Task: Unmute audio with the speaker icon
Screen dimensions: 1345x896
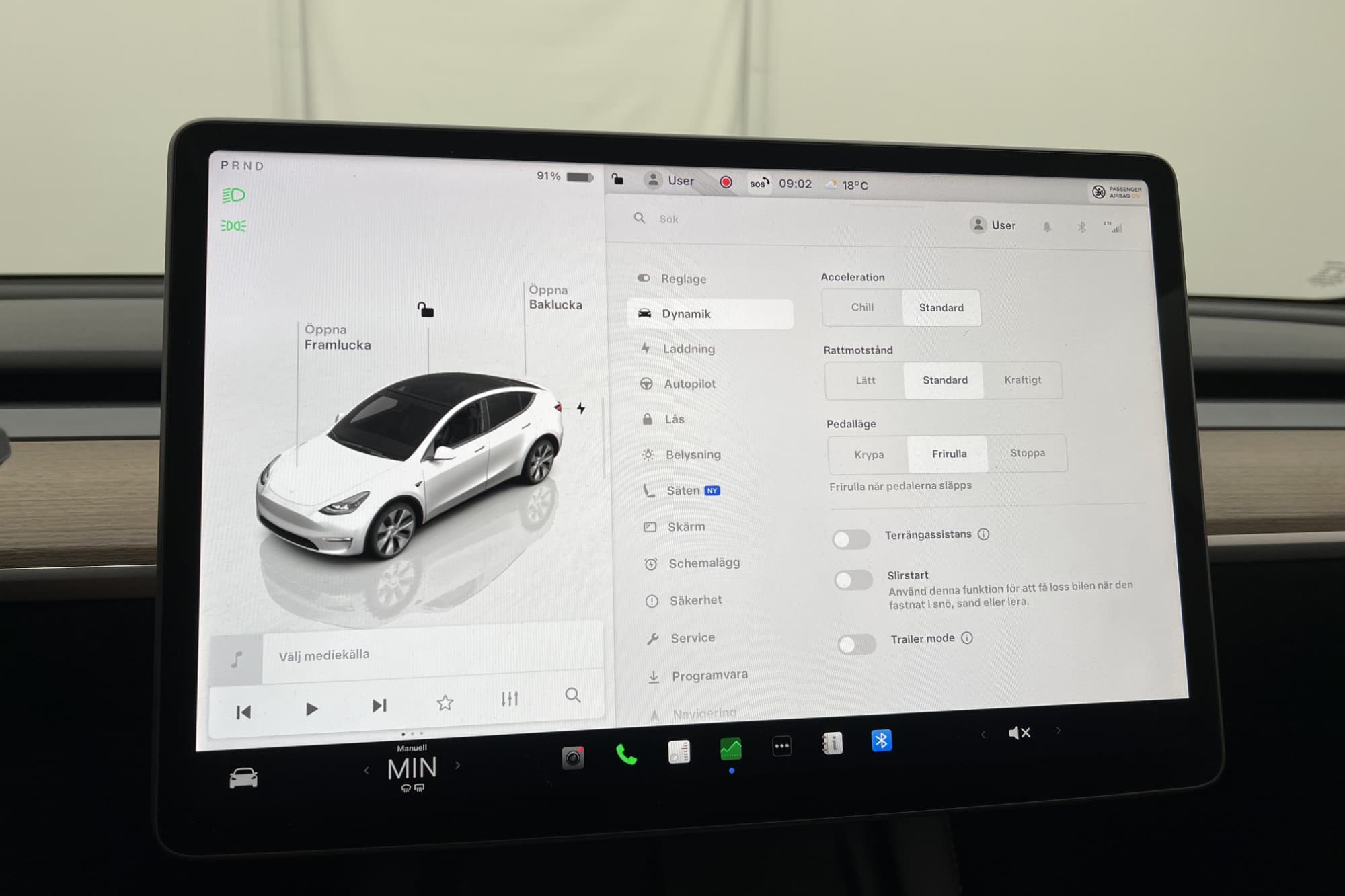Action: point(1020,733)
